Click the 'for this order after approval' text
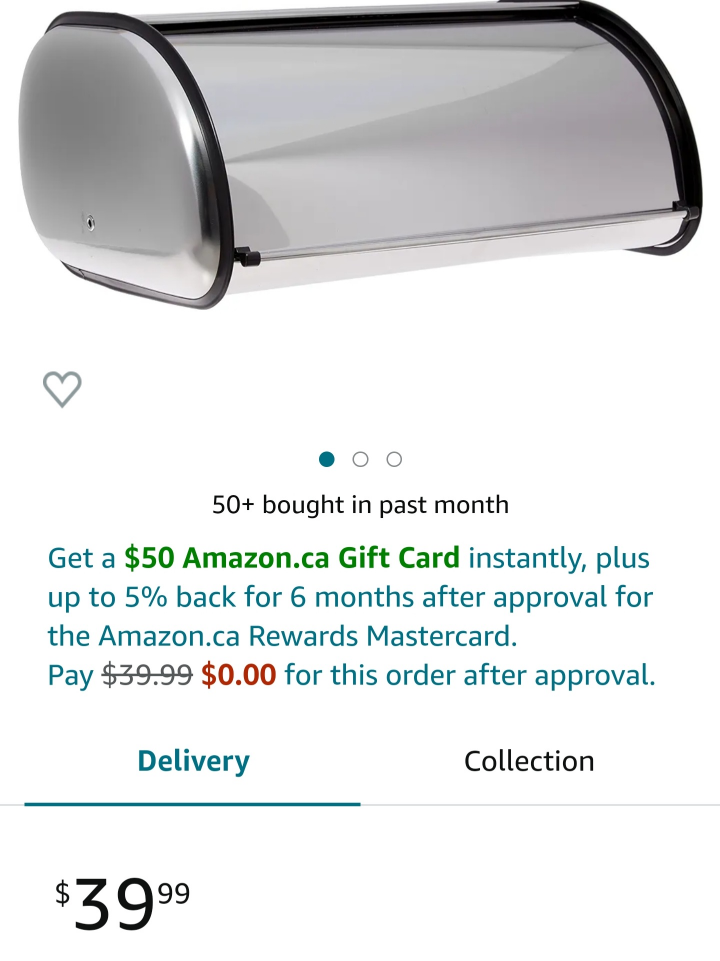Image resolution: width=720 pixels, height=961 pixels. 470,675
